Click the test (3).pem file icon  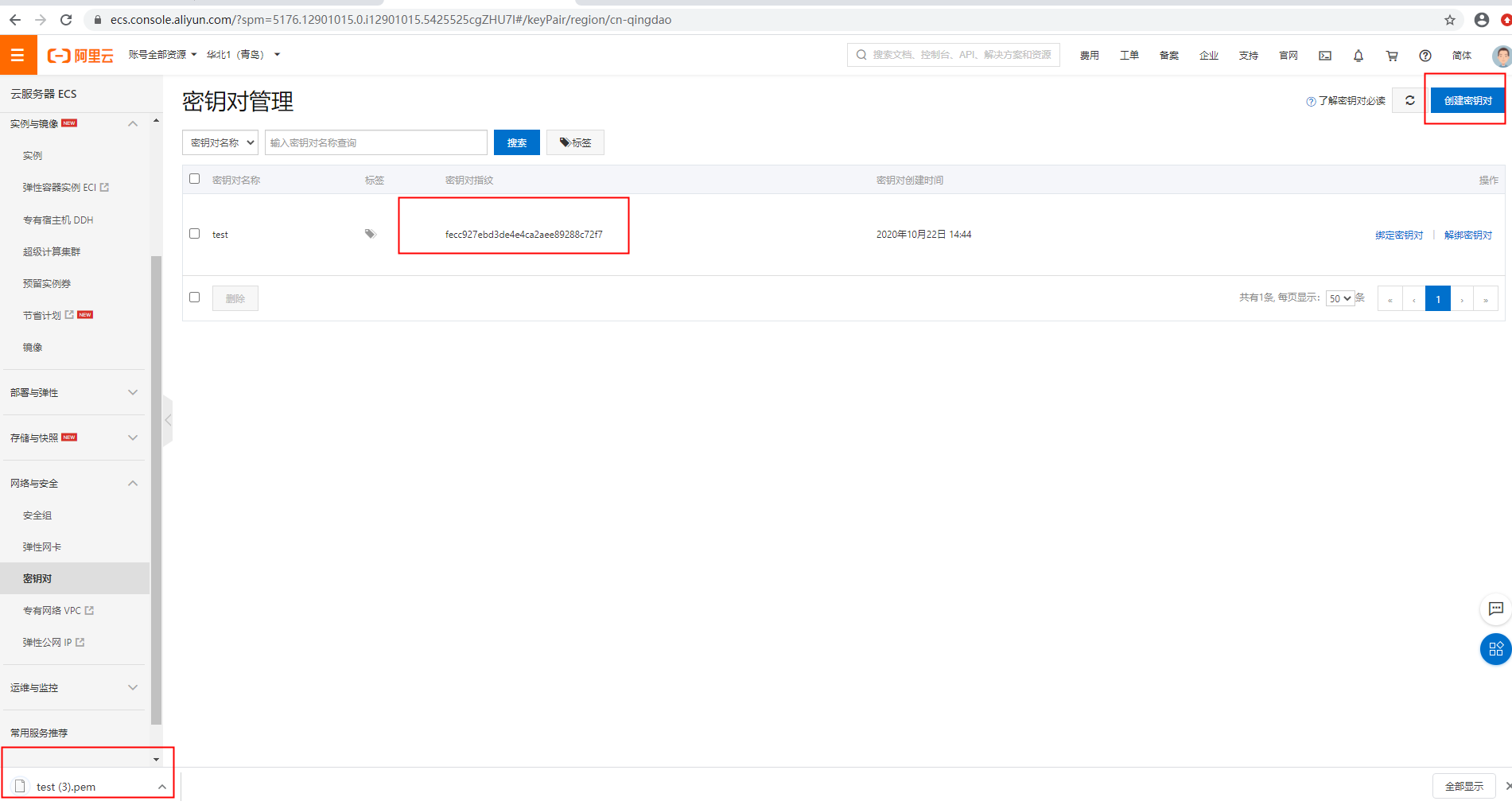[x=21, y=786]
